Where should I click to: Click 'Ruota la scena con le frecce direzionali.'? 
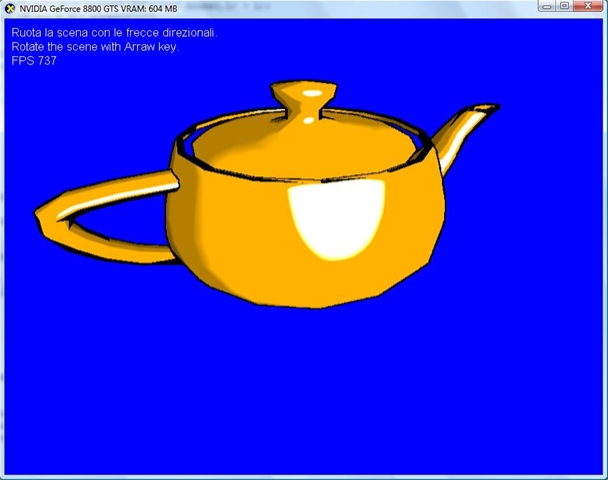[x=114, y=33]
